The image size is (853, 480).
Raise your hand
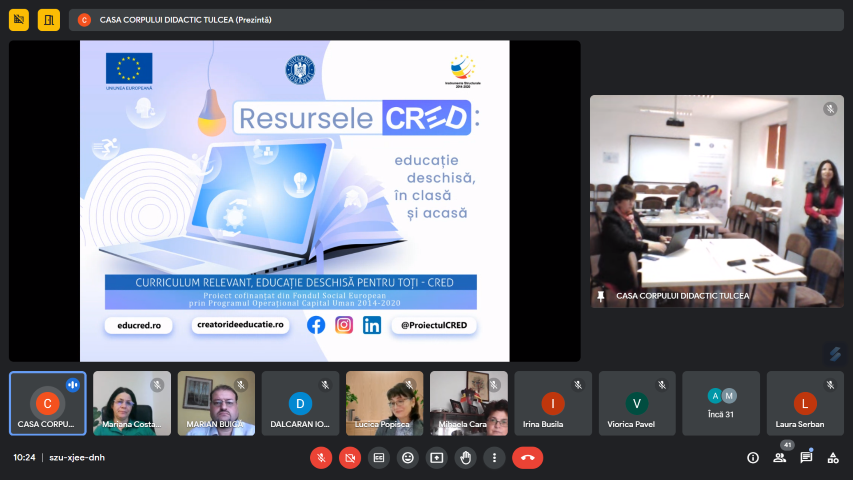click(x=465, y=457)
